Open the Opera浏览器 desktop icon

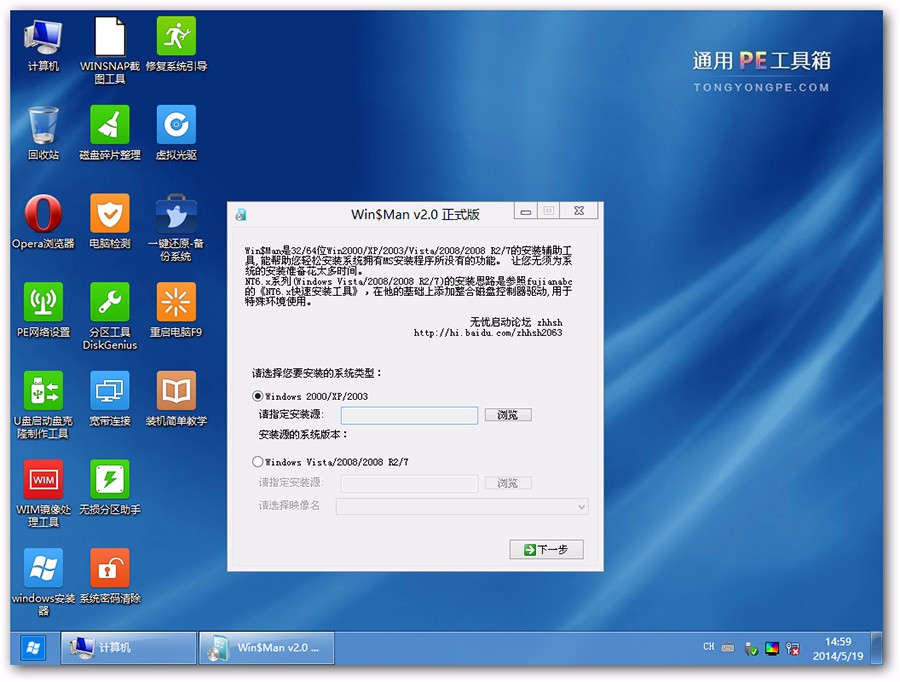tap(43, 214)
